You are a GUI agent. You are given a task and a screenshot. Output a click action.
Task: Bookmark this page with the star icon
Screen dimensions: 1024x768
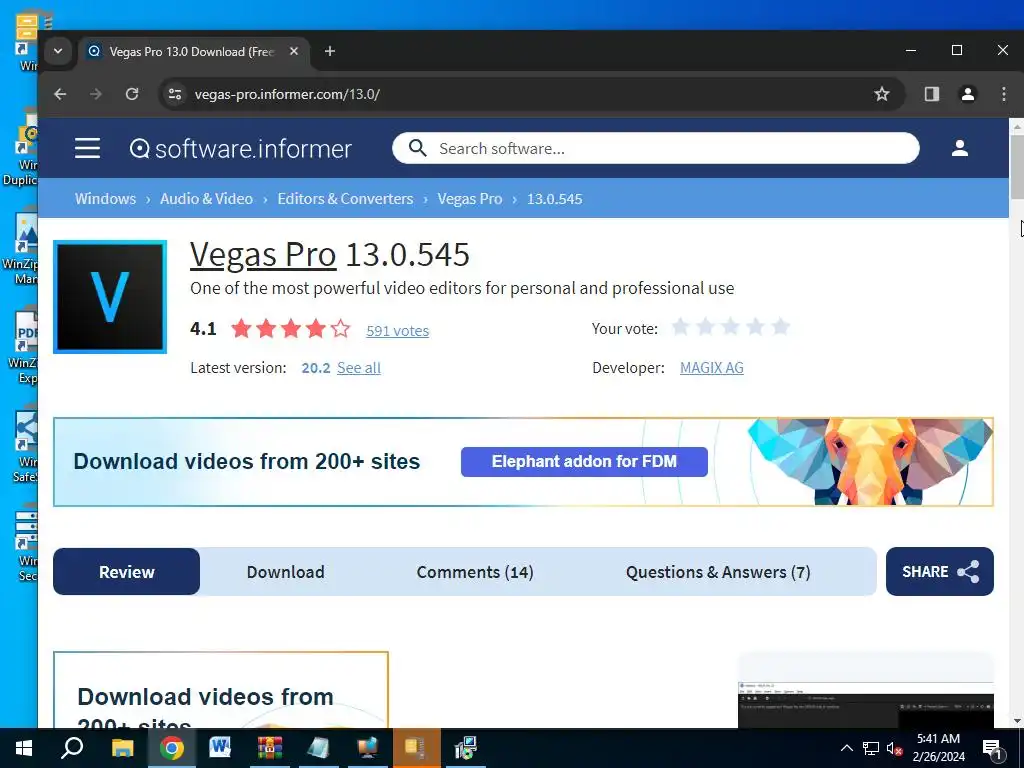882,94
